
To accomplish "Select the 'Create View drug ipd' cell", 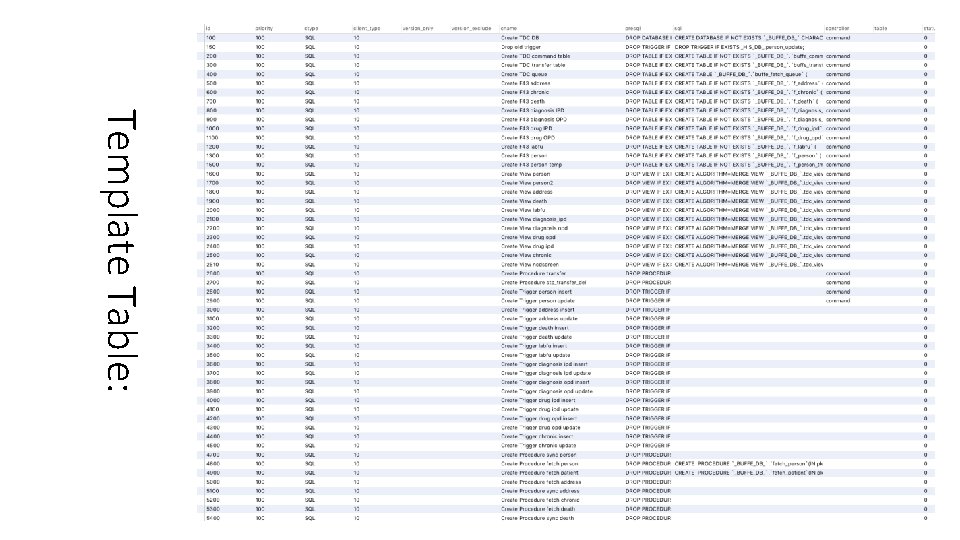I will point(528,246).
